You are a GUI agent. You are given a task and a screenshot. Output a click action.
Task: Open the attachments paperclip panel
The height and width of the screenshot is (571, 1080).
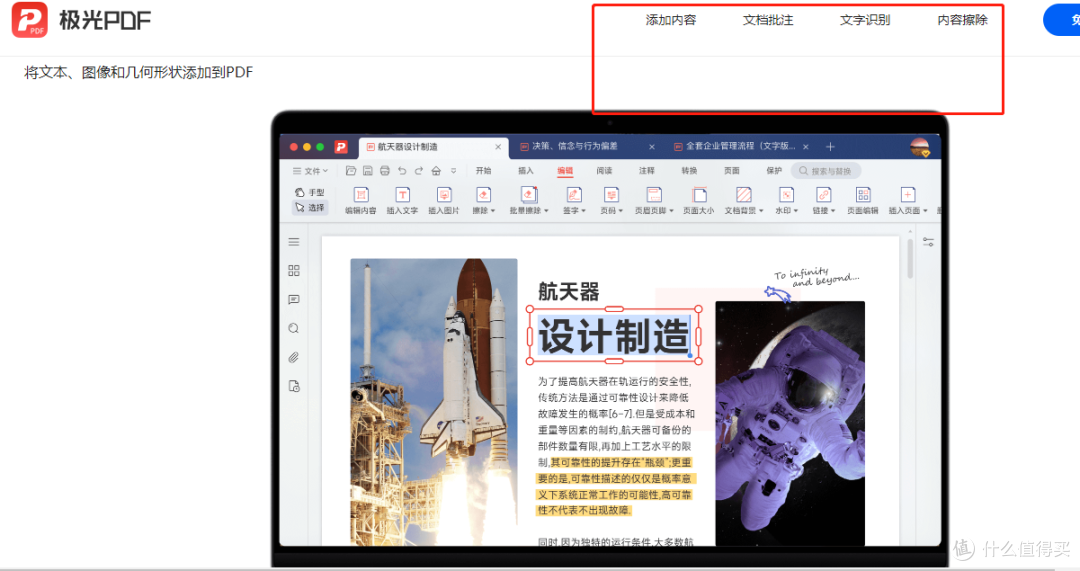click(294, 357)
